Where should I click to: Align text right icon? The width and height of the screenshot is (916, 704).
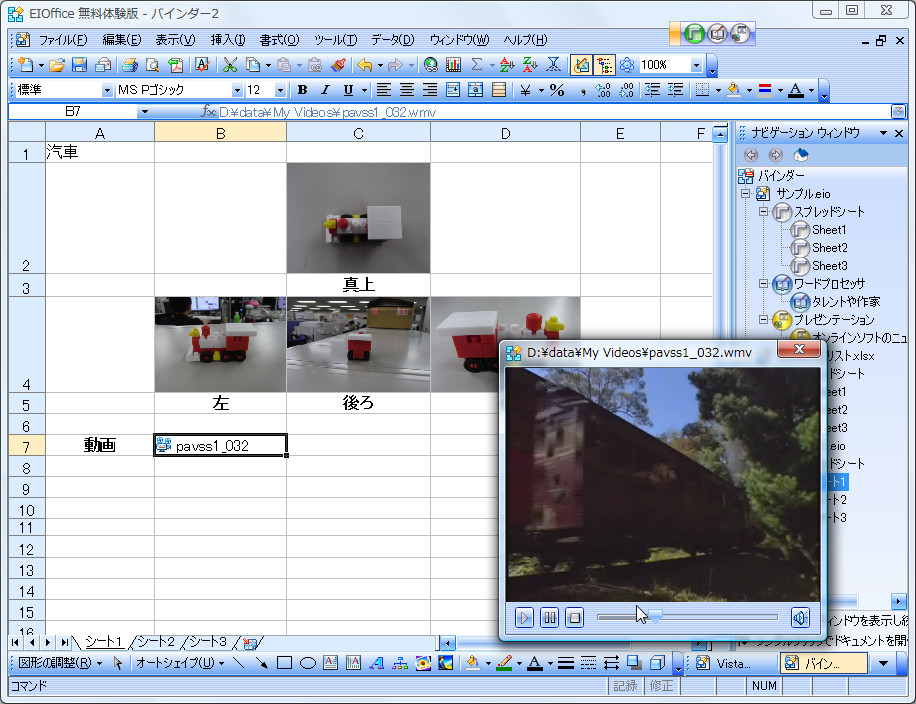429,90
